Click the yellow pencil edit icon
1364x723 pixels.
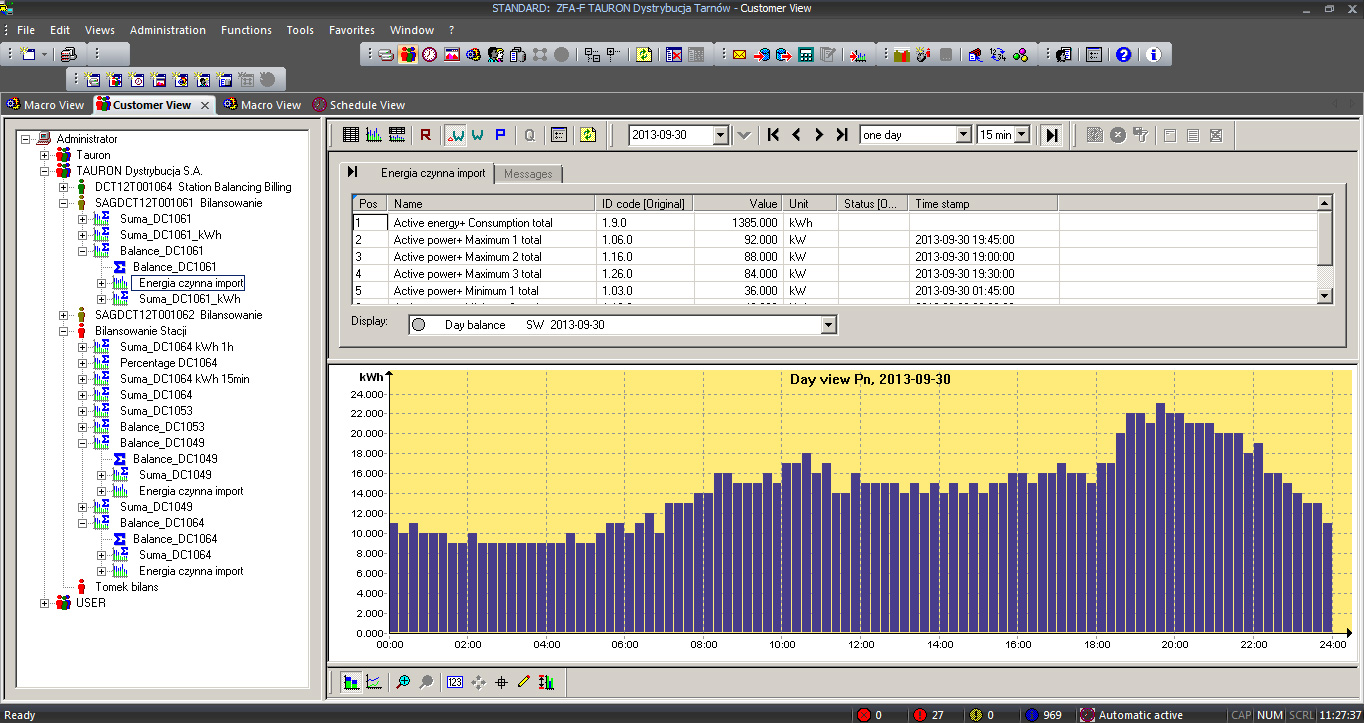coord(523,682)
